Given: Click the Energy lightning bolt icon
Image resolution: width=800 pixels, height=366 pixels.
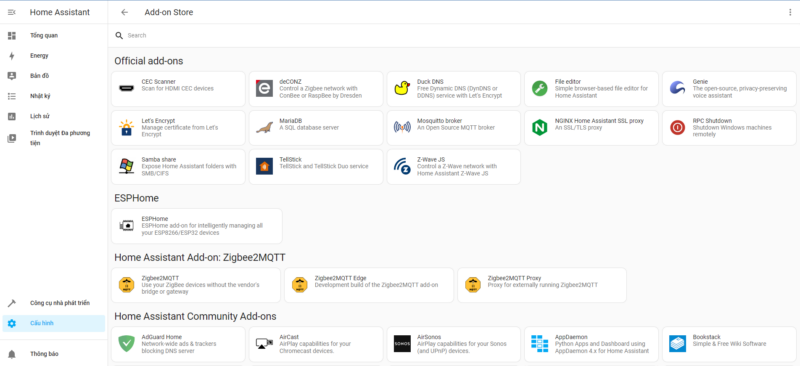Looking at the screenshot, I should 12,56.
